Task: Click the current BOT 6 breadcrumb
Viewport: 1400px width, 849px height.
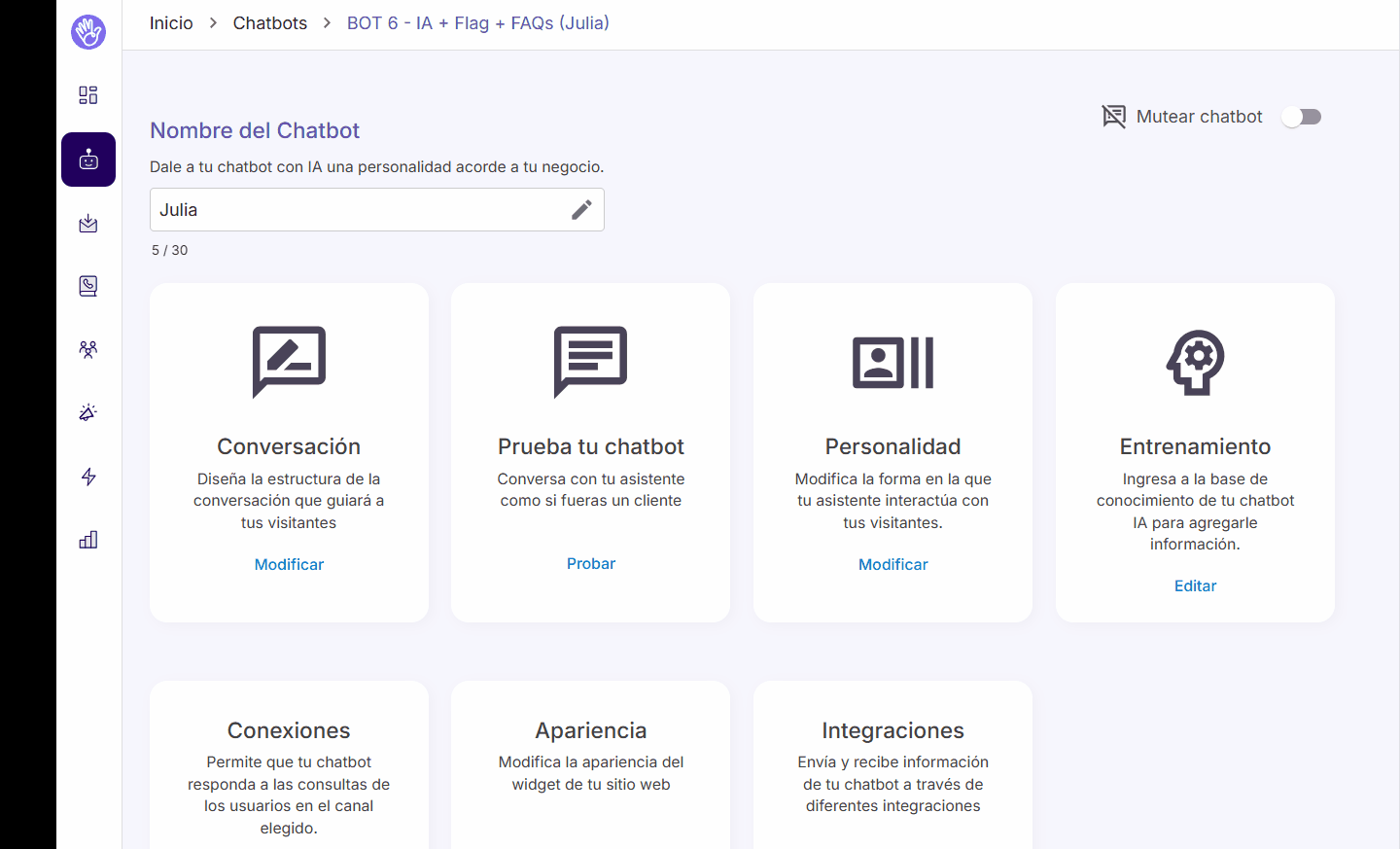Action: pyautogui.click(x=478, y=23)
